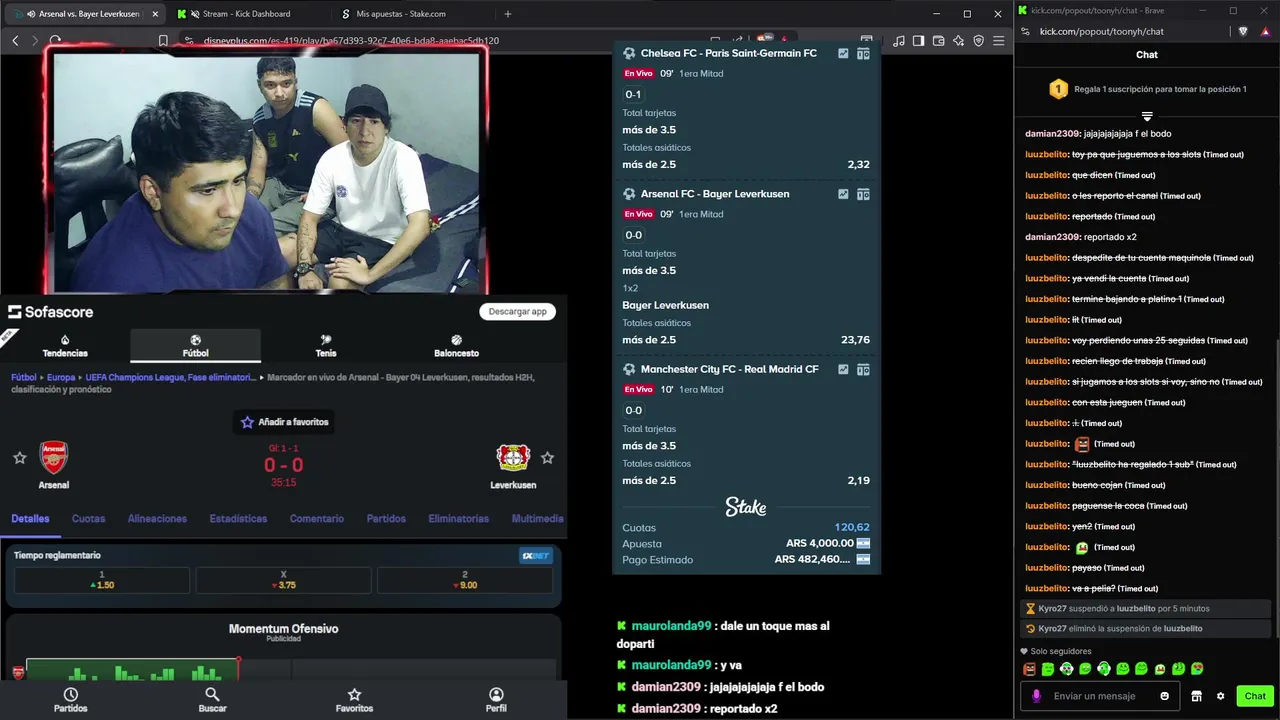Select the Tenis sport tab

tap(326, 346)
